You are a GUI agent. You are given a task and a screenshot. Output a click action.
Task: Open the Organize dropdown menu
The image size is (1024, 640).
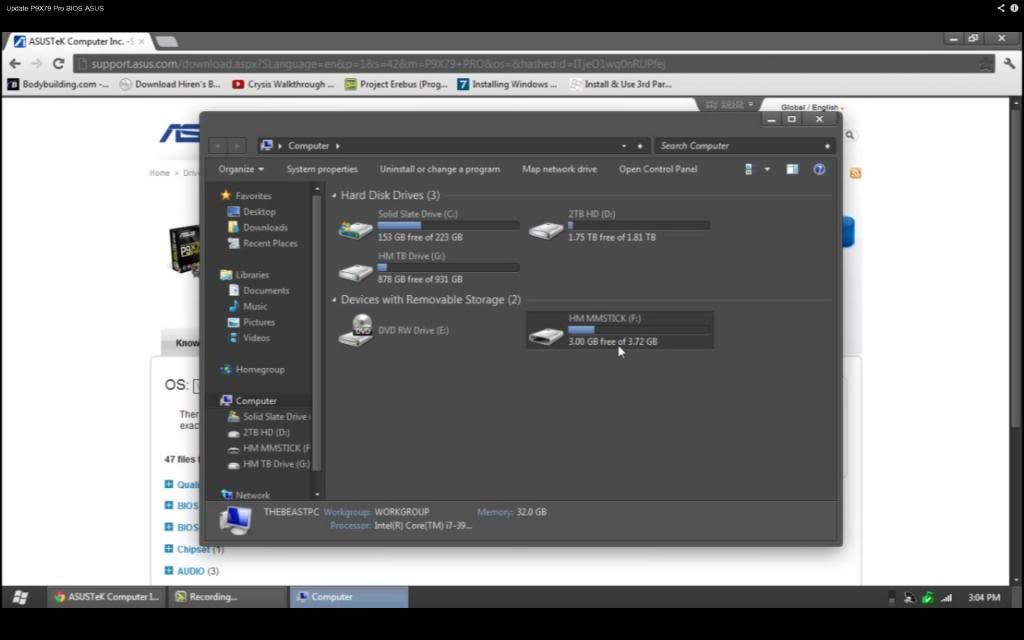[241, 169]
